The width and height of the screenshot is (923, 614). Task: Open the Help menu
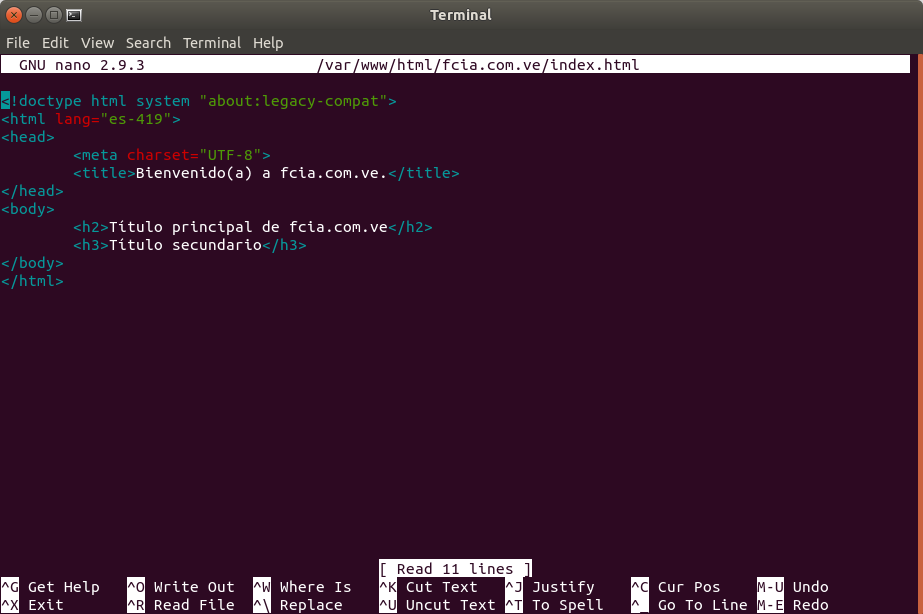click(268, 43)
